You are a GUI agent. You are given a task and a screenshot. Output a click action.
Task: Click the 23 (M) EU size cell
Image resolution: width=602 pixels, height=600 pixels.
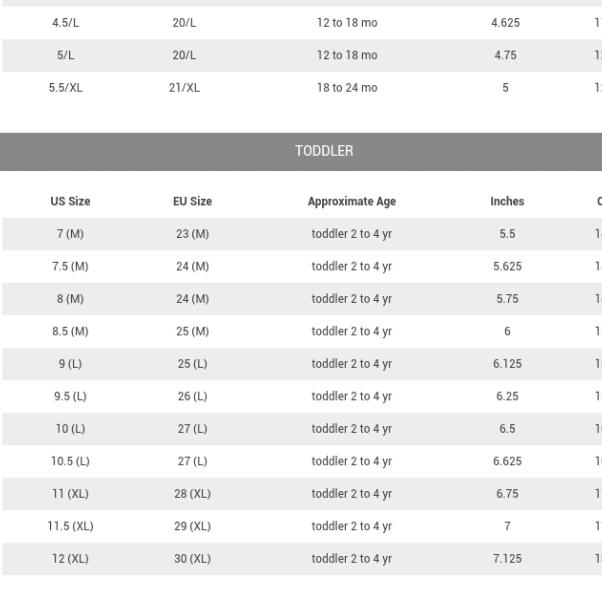[x=192, y=234]
